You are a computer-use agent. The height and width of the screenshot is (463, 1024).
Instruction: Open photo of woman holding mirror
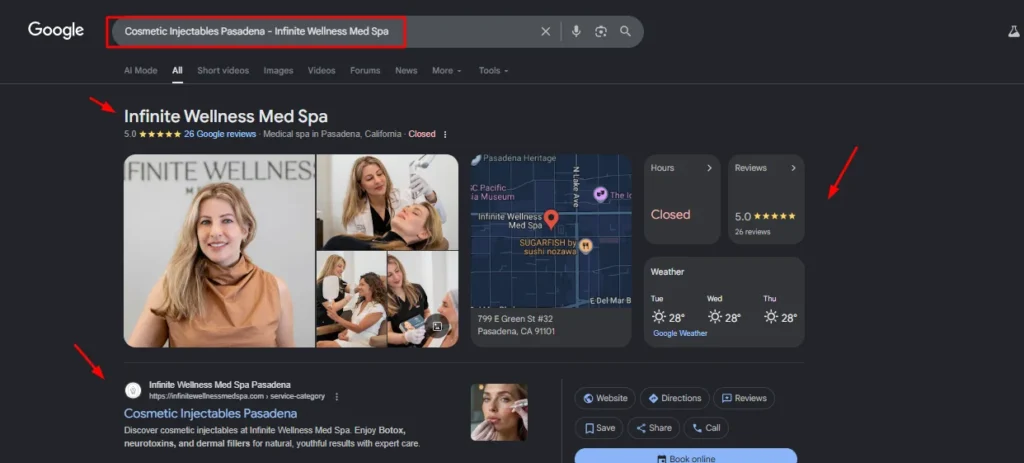(351, 300)
